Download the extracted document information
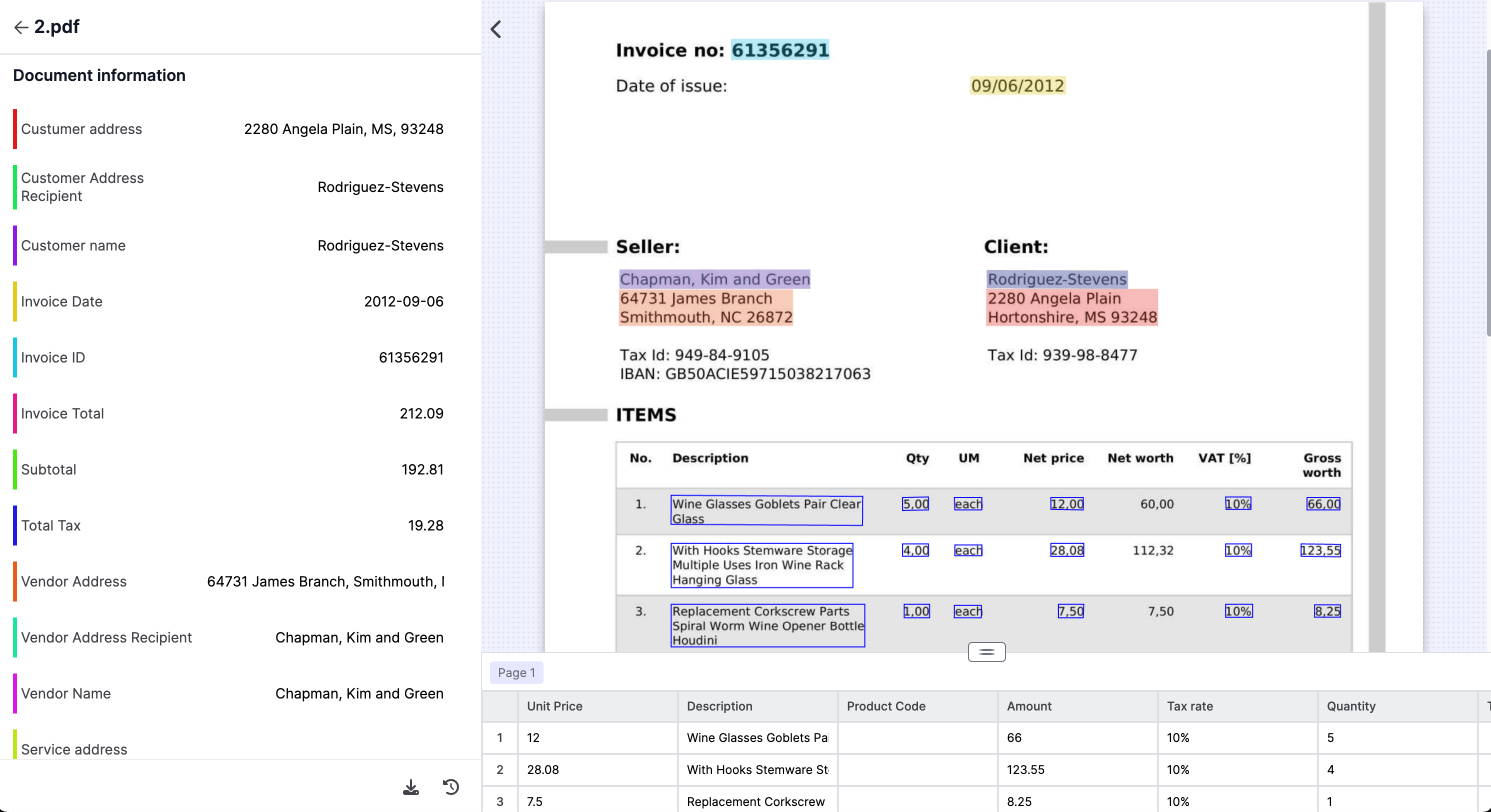The width and height of the screenshot is (1491, 812). pyautogui.click(x=411, y=788)
